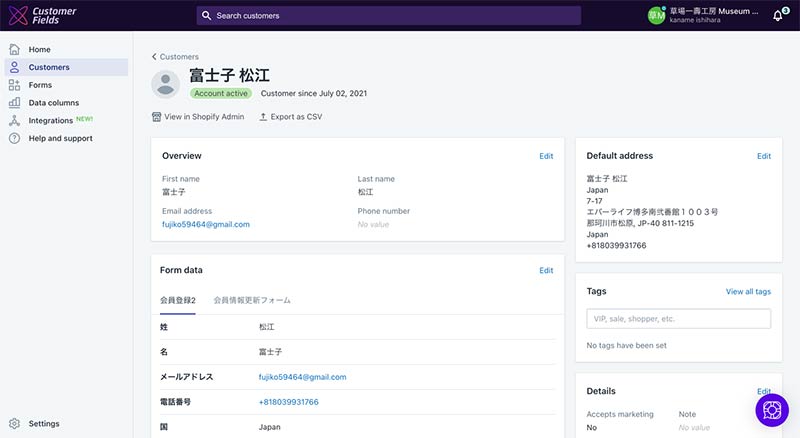This screenshot has width=800, height=438.
Task: Open Forms in the sidebar
Action: [x=40, y=85]
